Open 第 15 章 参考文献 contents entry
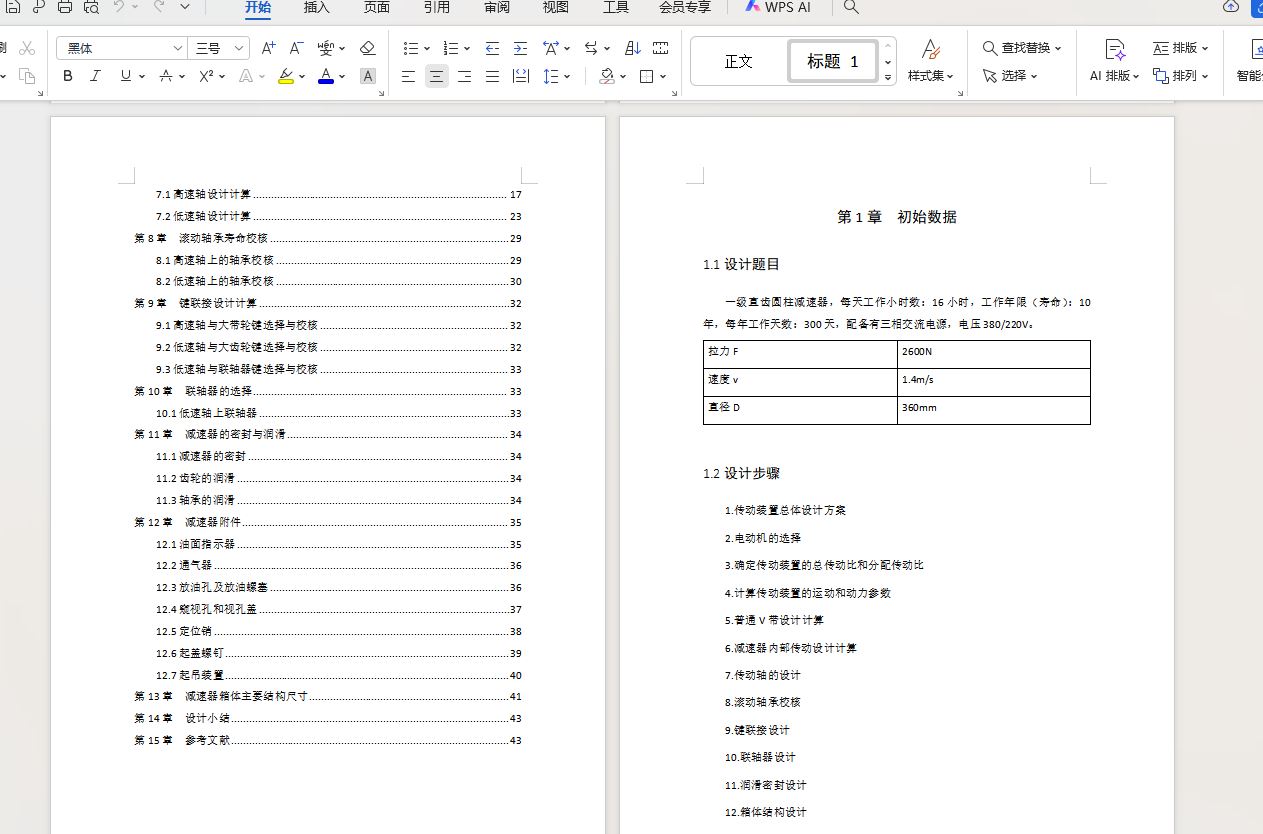1263x834 pixels. point(328,741)
